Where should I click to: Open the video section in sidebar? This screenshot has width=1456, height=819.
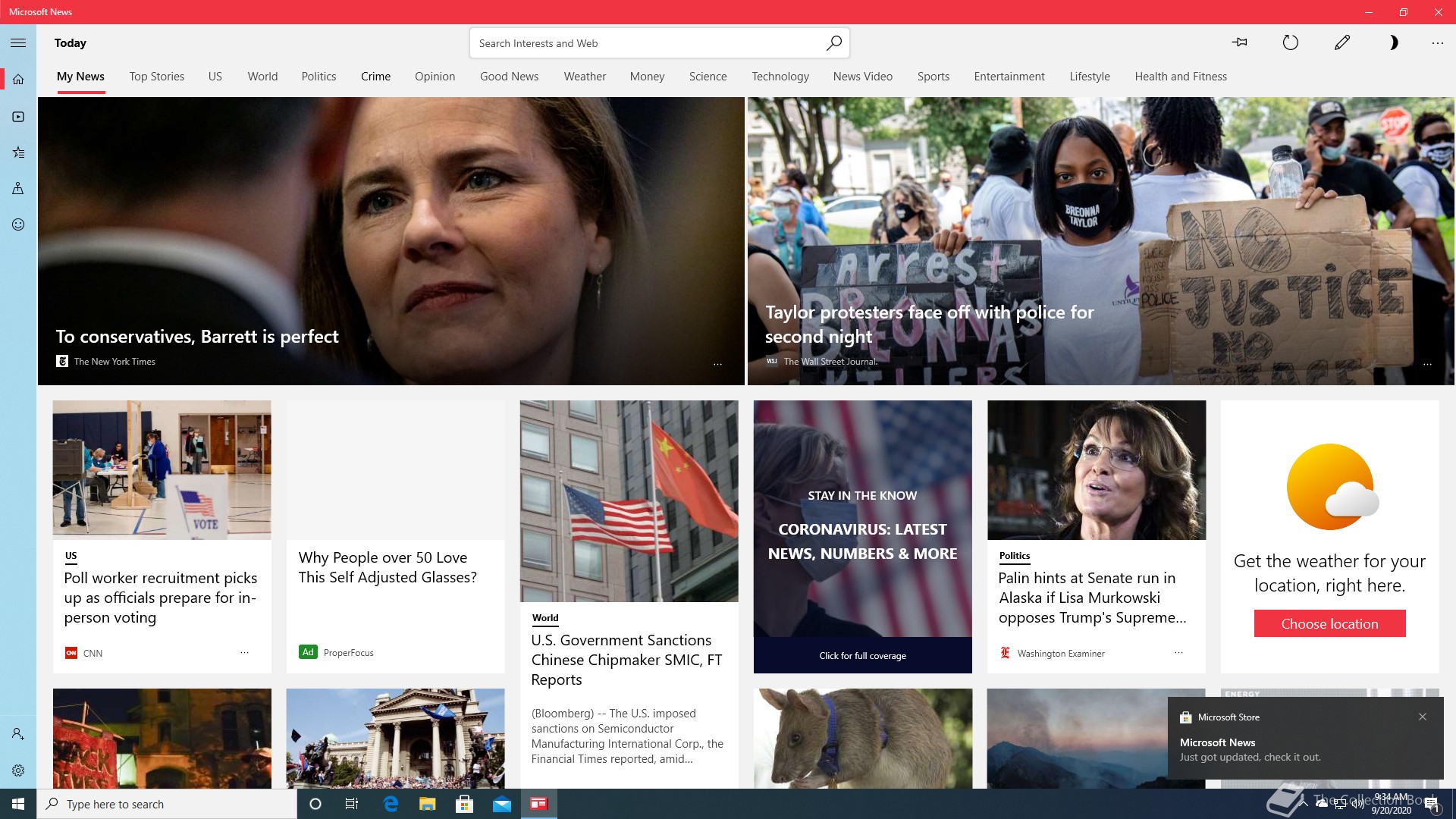point(18,117)
